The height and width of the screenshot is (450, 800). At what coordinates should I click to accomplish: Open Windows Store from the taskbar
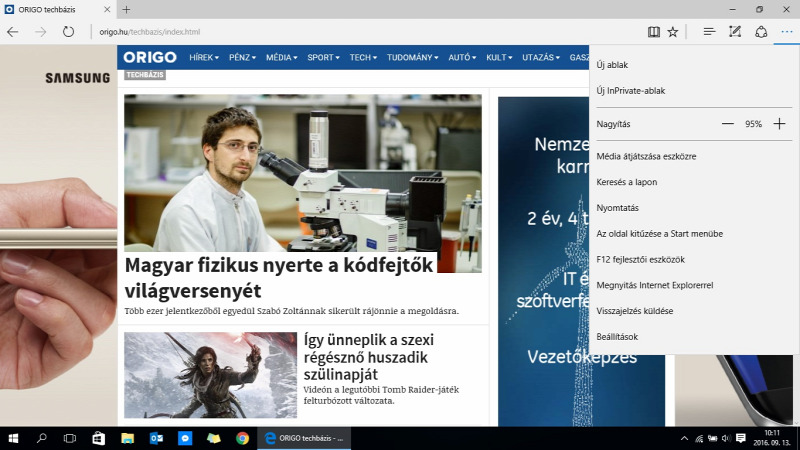98,438
